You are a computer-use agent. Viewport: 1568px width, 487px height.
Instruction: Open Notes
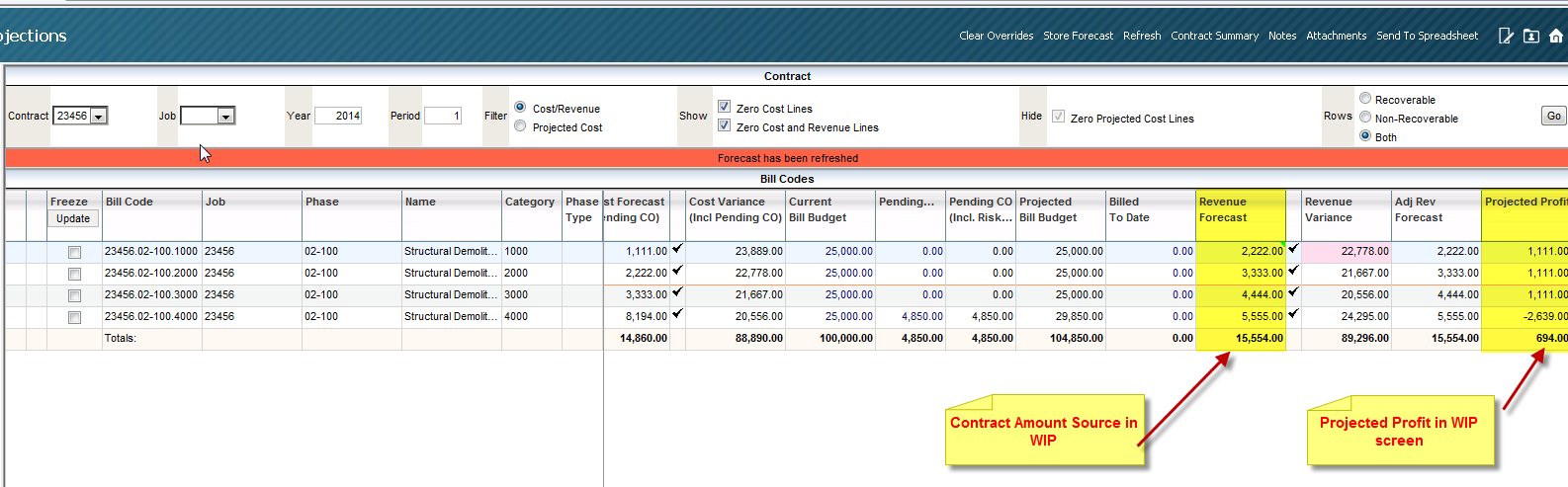coord(1282,36)
